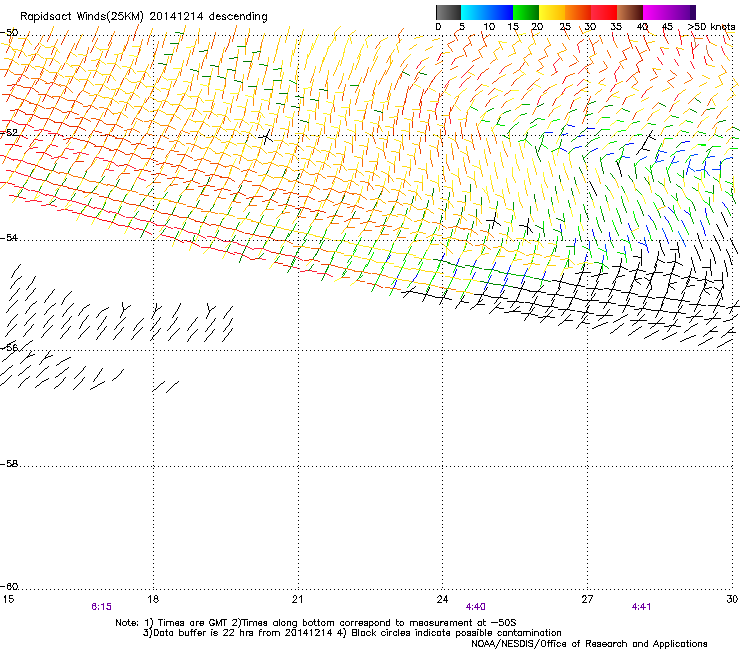Click the 'Rapidsact Winds(25KM) 20141214 descending' title

[x=144, y=17]
